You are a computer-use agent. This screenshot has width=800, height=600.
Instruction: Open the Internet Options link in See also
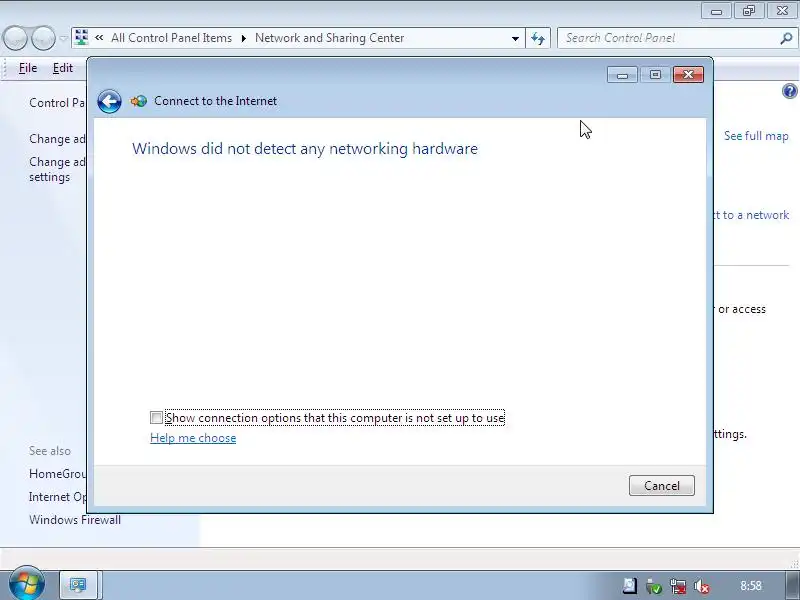(x=57, y=496)
